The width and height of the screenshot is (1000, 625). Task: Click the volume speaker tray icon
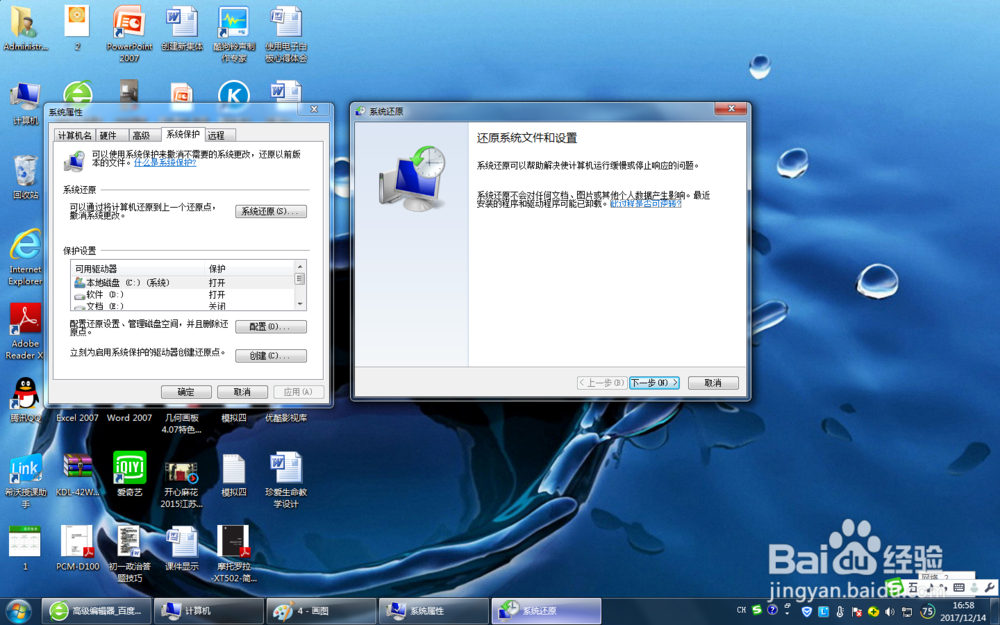coord(890,612)
